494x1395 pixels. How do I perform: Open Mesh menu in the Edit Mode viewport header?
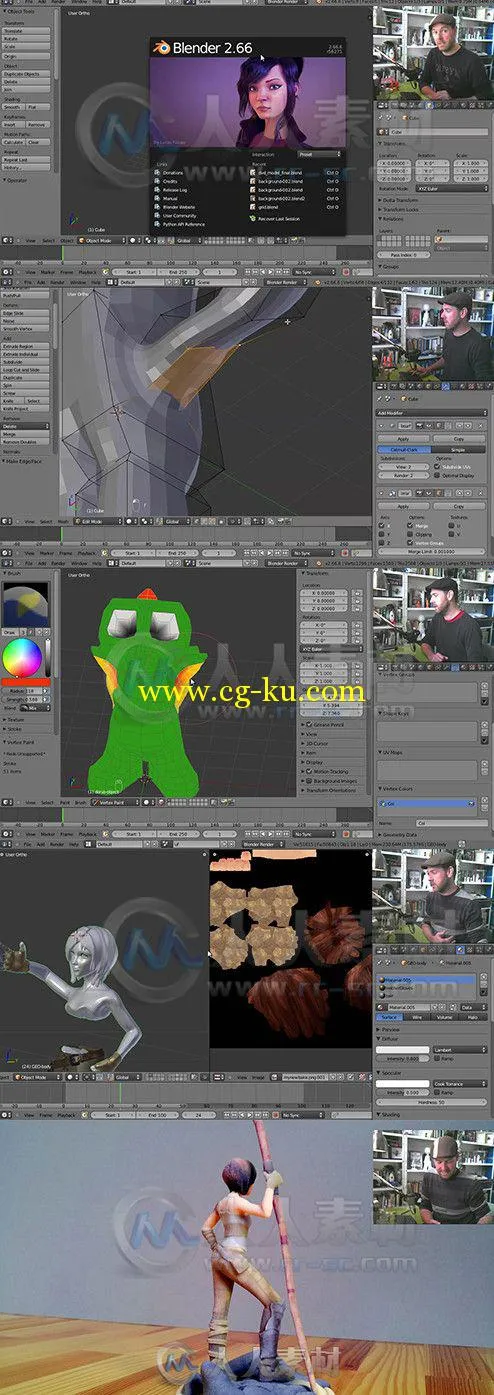pos(62,521)
